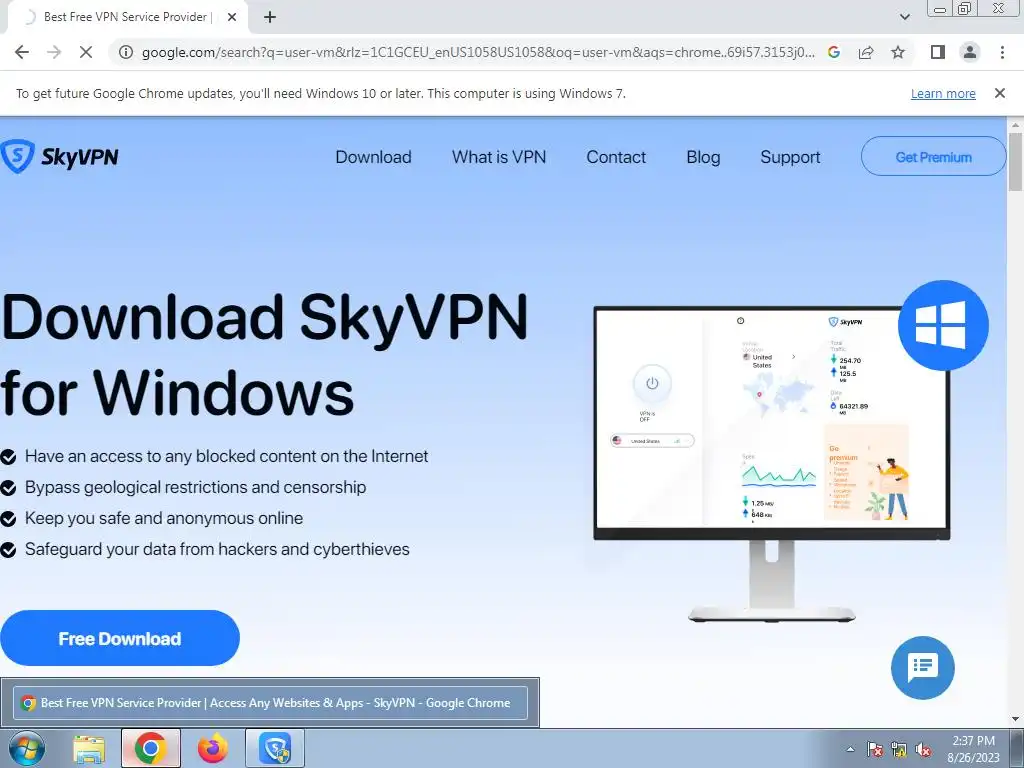The width and height of the screenshot is (1024, 768).
Task: Open the Download nav item
Action: tap(374, 157)
